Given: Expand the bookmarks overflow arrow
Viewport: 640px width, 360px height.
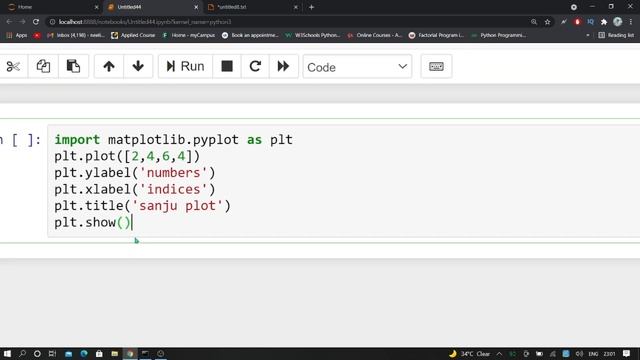Looking at the screenshot, I should coord(588,36).
